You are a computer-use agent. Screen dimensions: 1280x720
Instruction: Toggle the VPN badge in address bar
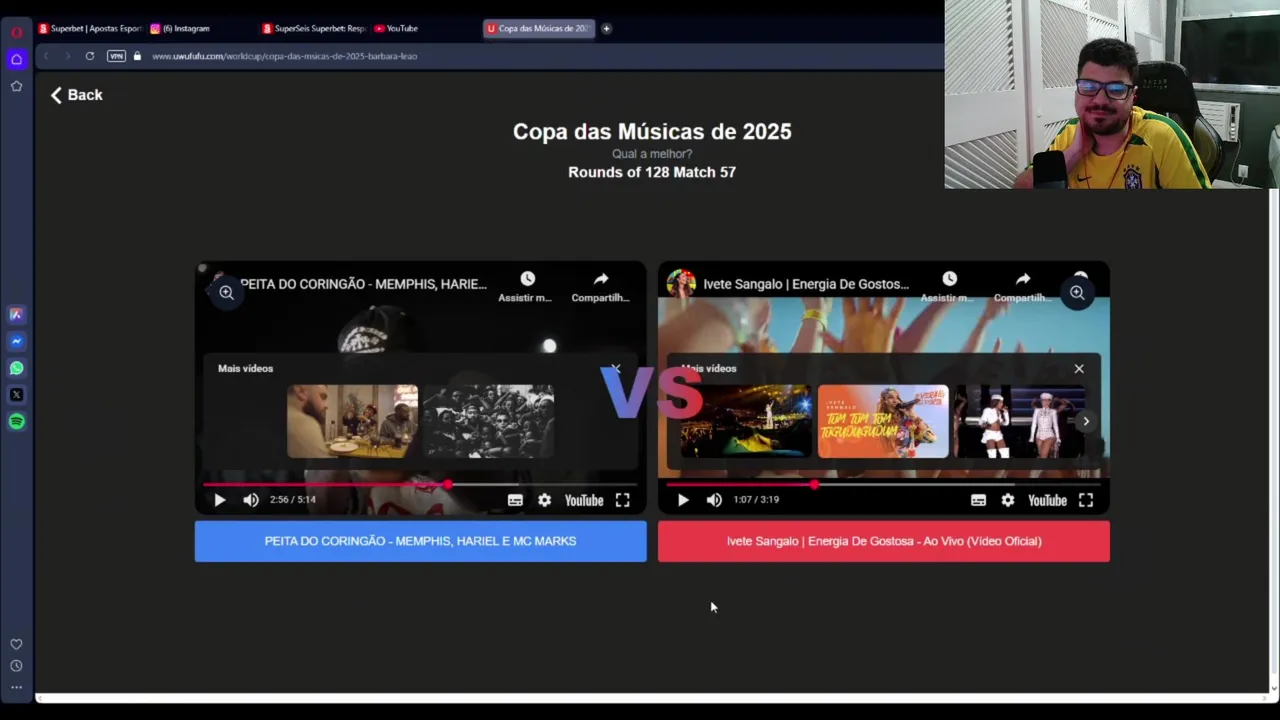[116, 56]
